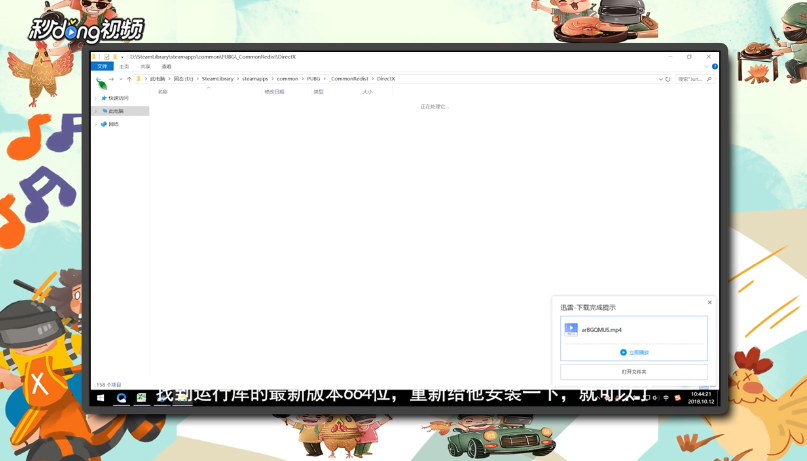Screen dimensions: 807x461
Task: Go back using the Explorer back arrow
Action: (x=98, y=79)
